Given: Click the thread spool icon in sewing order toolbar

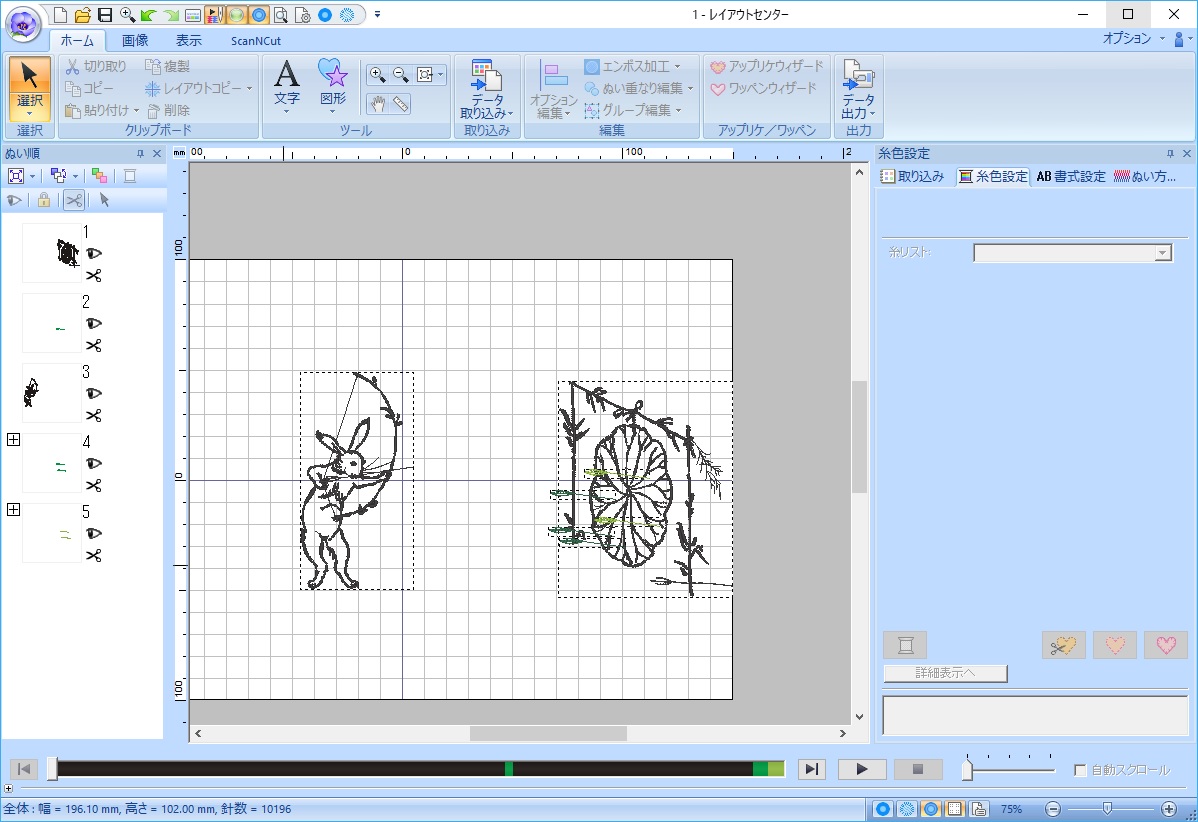Looking at the screenshot, I should pyautogui.click(x=130, y=176).
